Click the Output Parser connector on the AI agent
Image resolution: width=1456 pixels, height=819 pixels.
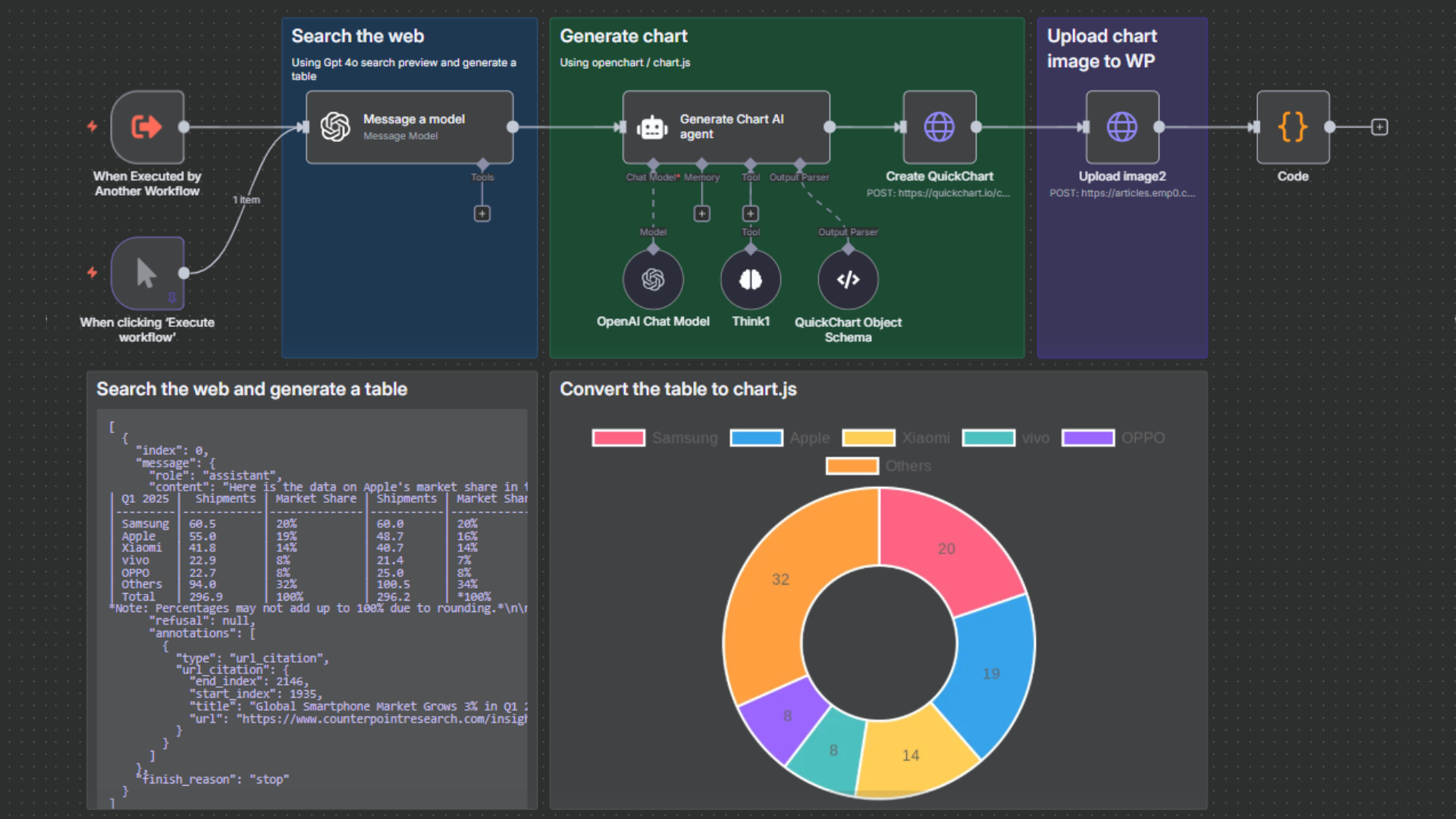799,165
